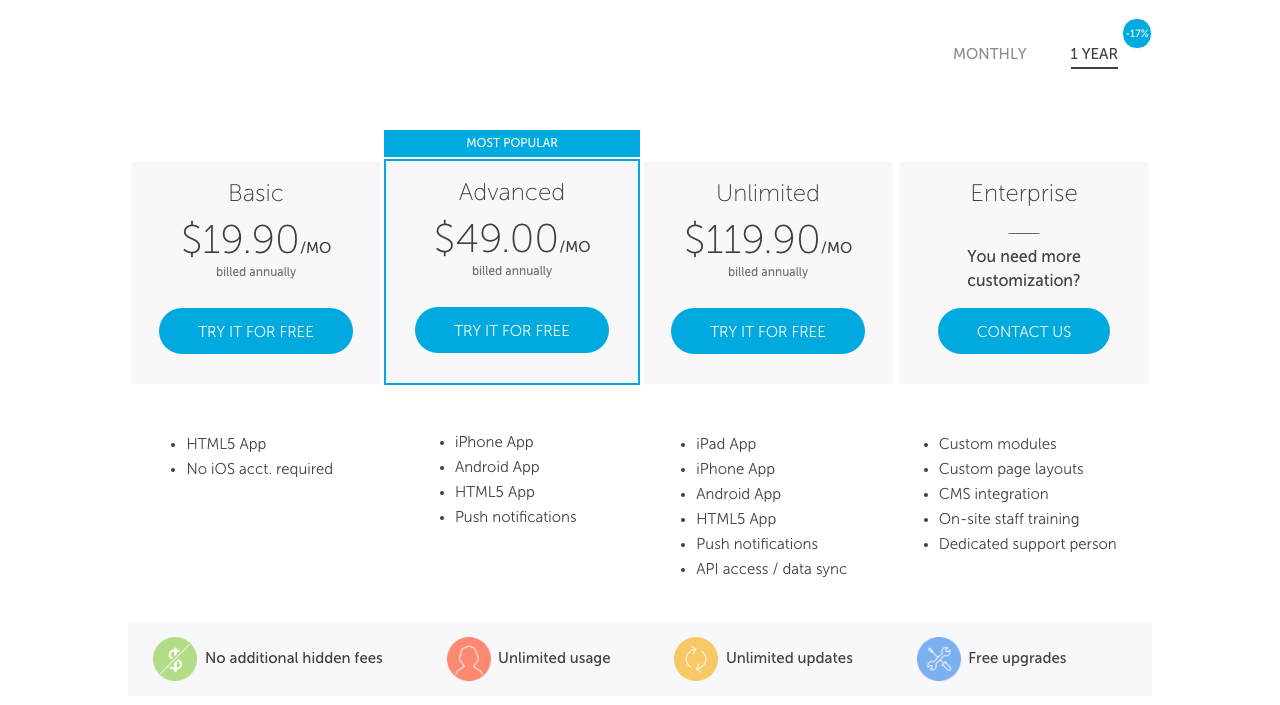This screenshot has width=1280, height=705.
Task: Click the Enterprise plan heading
Action: [x=1024, y=193]
